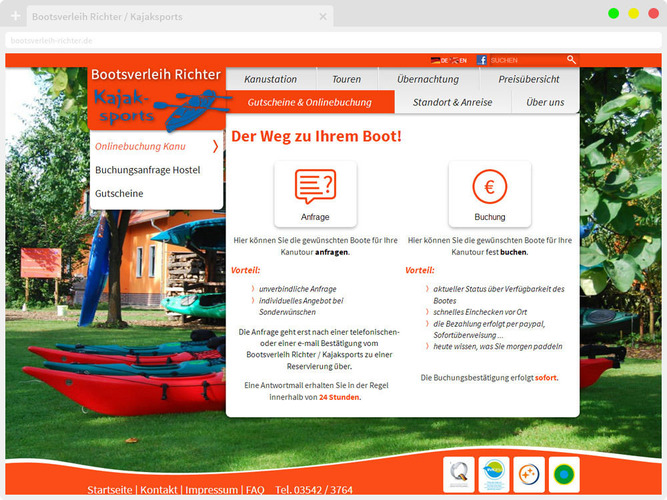Select Standort & Anreise tab

pos(453,102)
